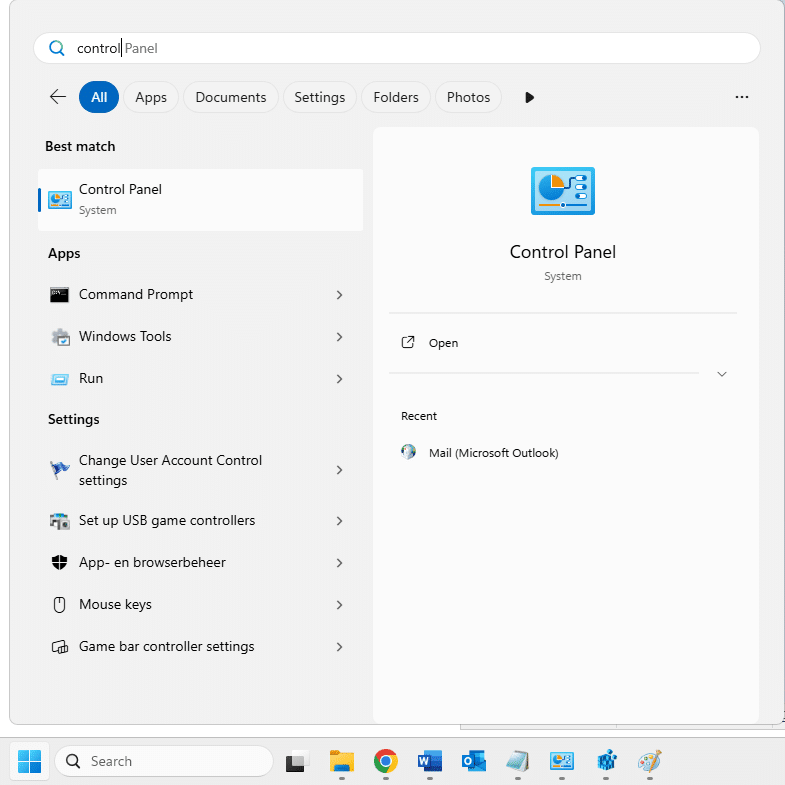
Task: Click the taskbar Search box
Action: pyautogui.click(x=164, y=761)
